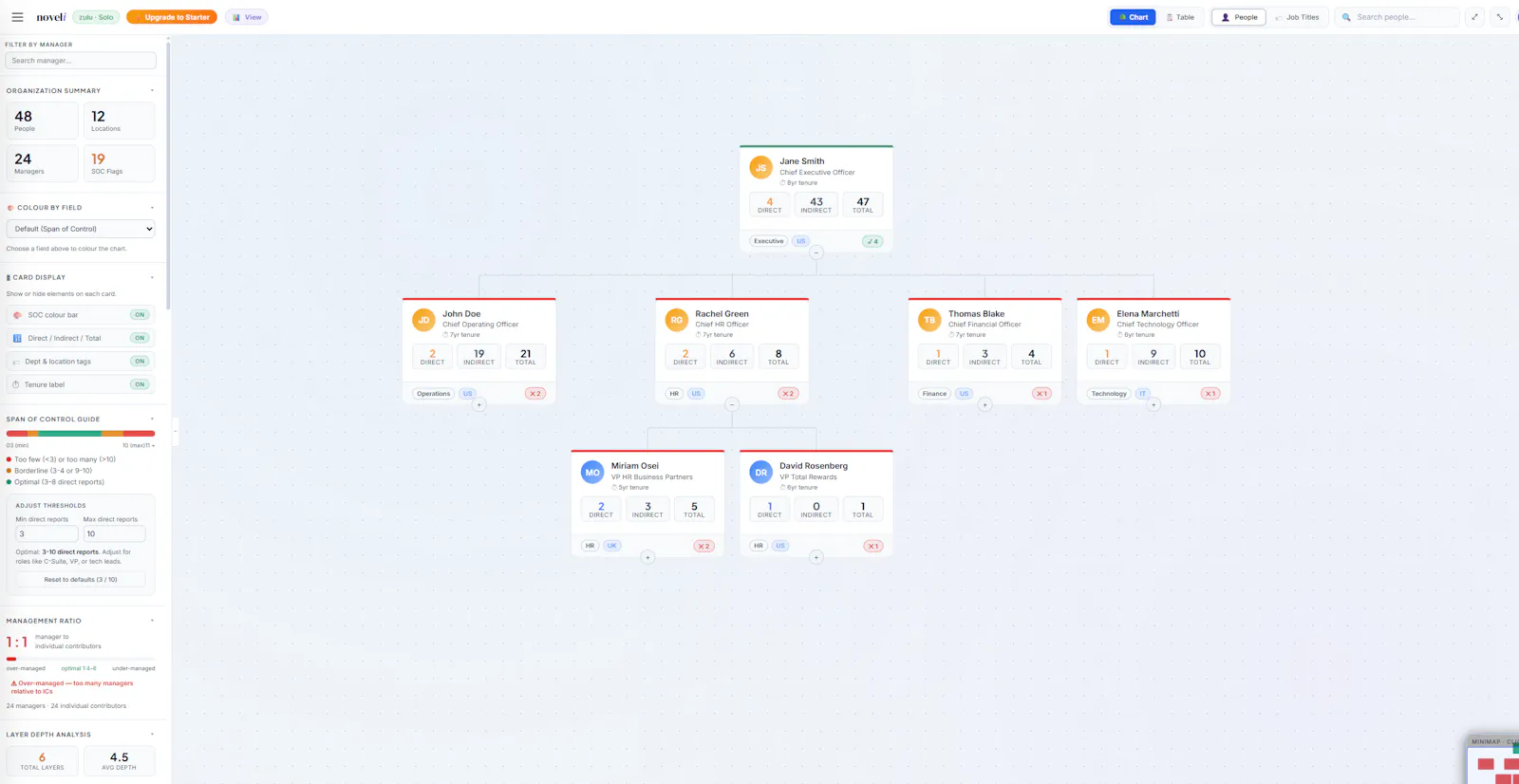Click John Doe's JD avatar
Screen dimensions: 1519x784
423,320
